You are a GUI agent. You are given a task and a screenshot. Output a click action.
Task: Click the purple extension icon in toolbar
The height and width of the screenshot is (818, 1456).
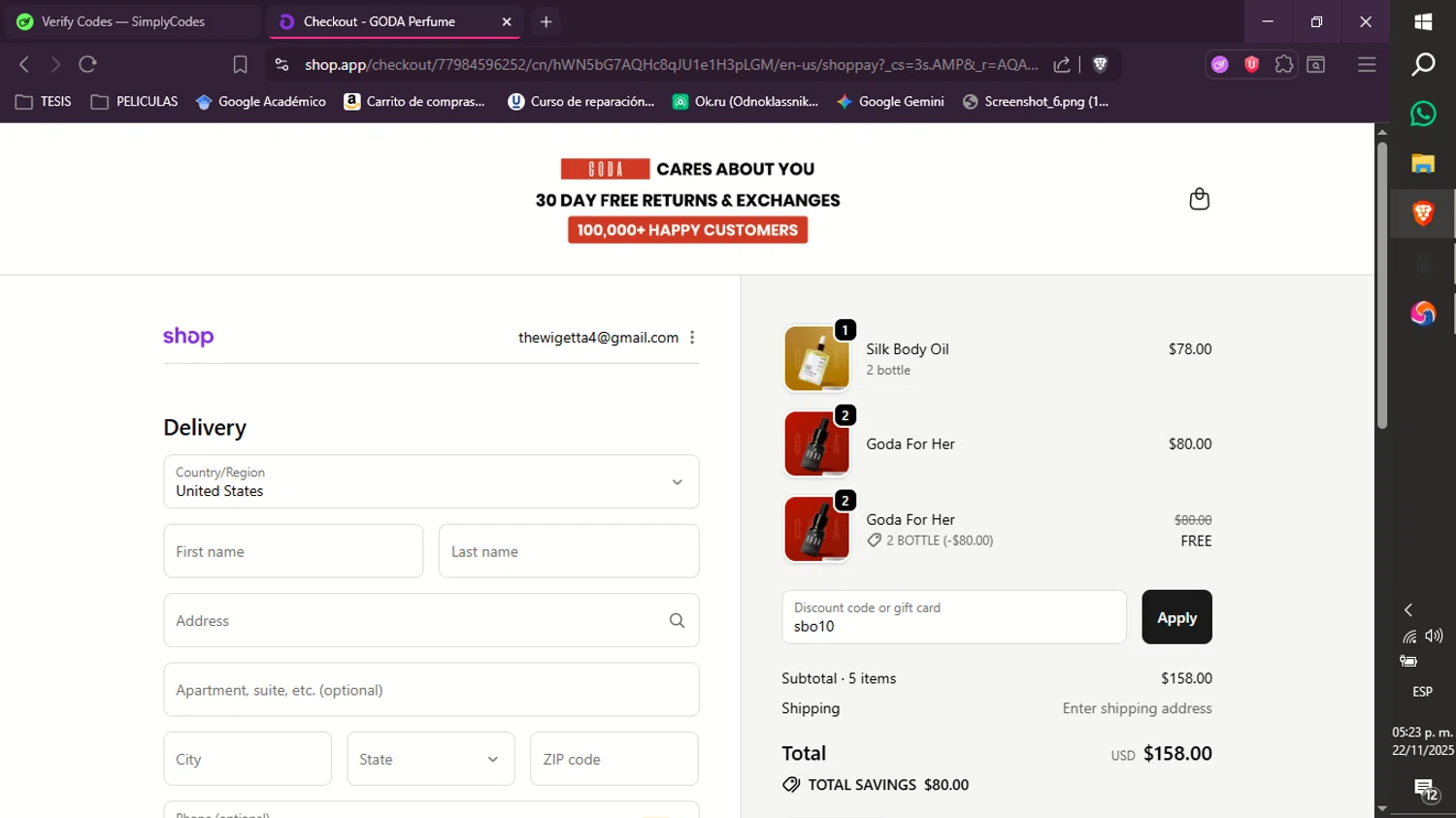click(1219, 64)
